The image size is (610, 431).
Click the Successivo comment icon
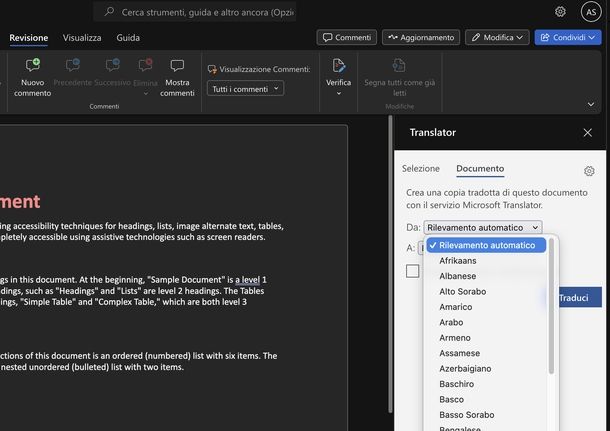[x=113, y=65]
